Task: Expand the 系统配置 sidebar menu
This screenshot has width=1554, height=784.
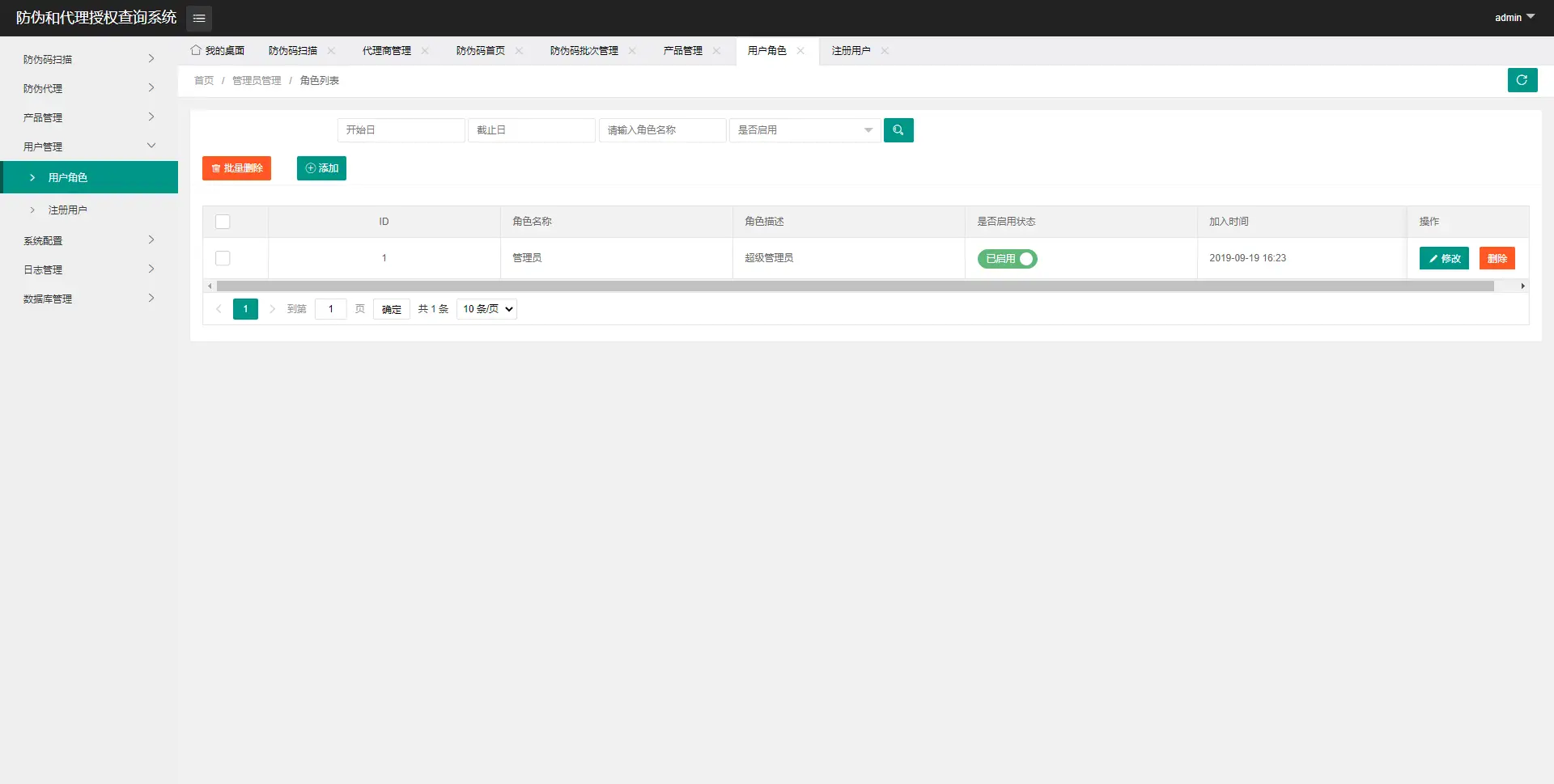Action: (89, 240)
